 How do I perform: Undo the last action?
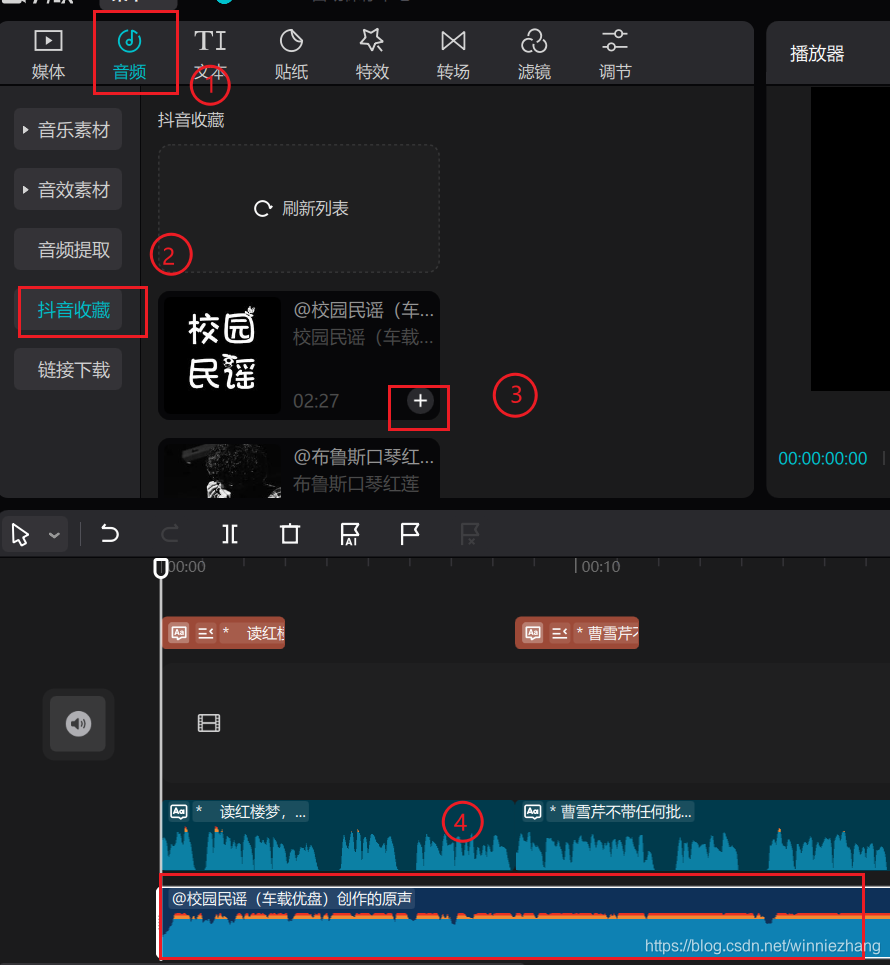pos(110,534)
